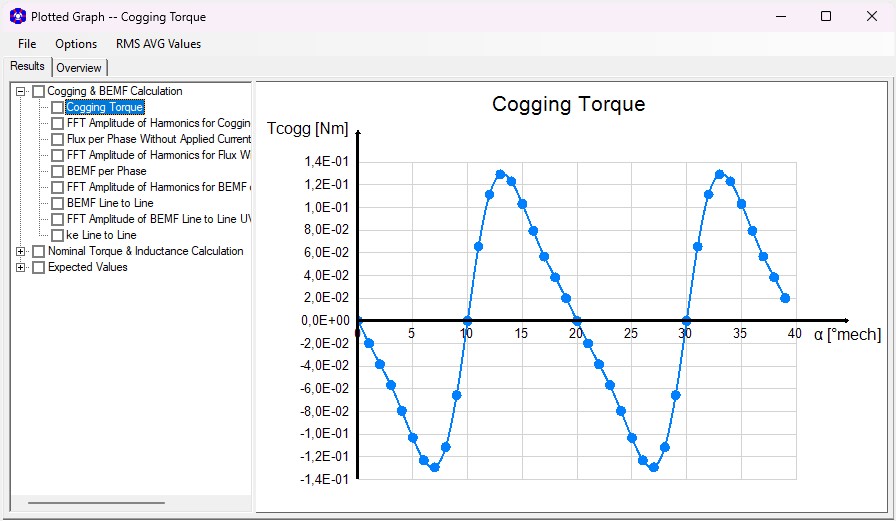Check the Cogging & BEMF Calculation checkbox
Image resolution: width=896 pixels, height=521 pixels.
pyautogui.click(x=38, y=91)
